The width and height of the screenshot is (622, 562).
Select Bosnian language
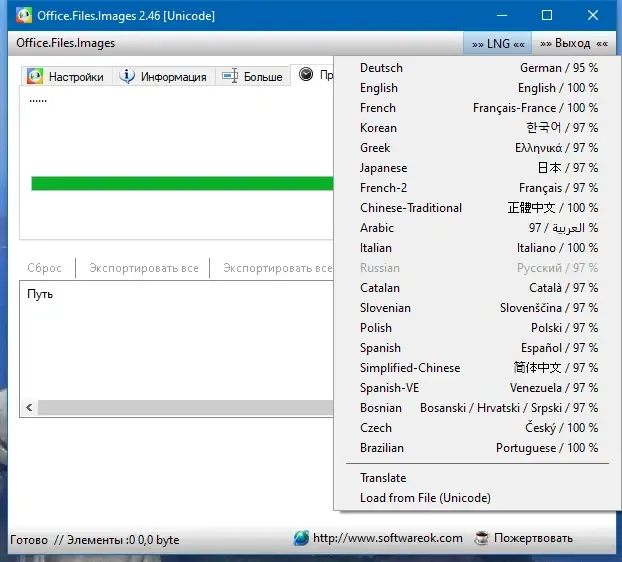click(x=478, y=408)
